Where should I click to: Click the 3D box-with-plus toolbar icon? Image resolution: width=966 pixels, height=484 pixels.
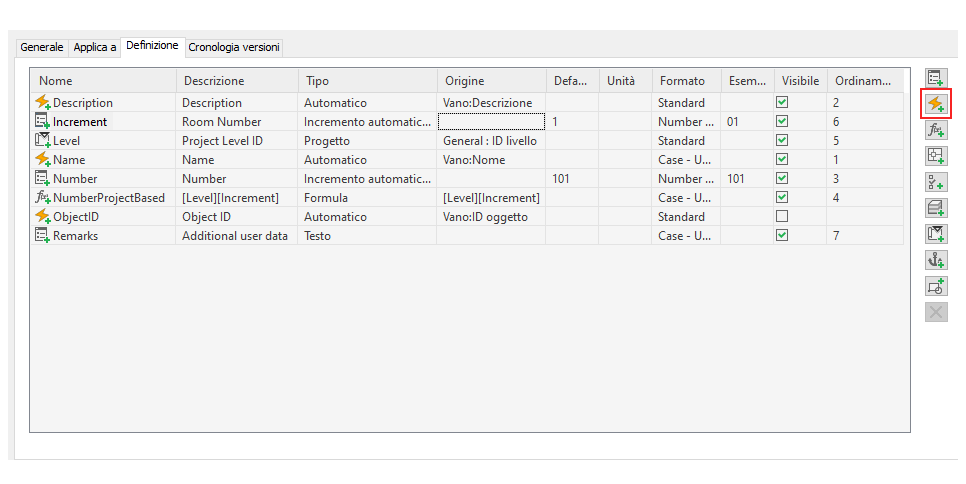click(936, 208)
